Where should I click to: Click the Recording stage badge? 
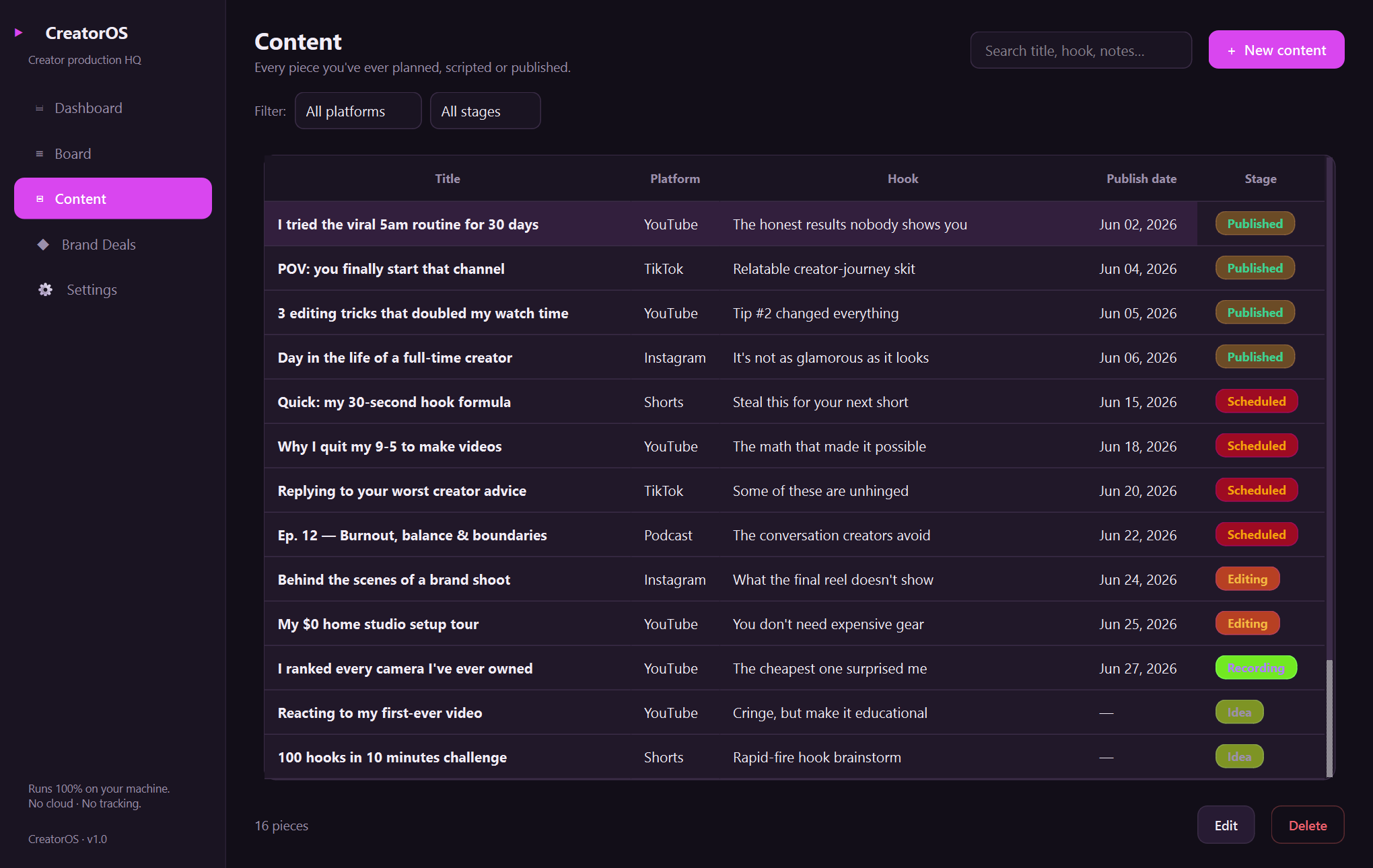pyautogui.click(x=1256, y=667)
